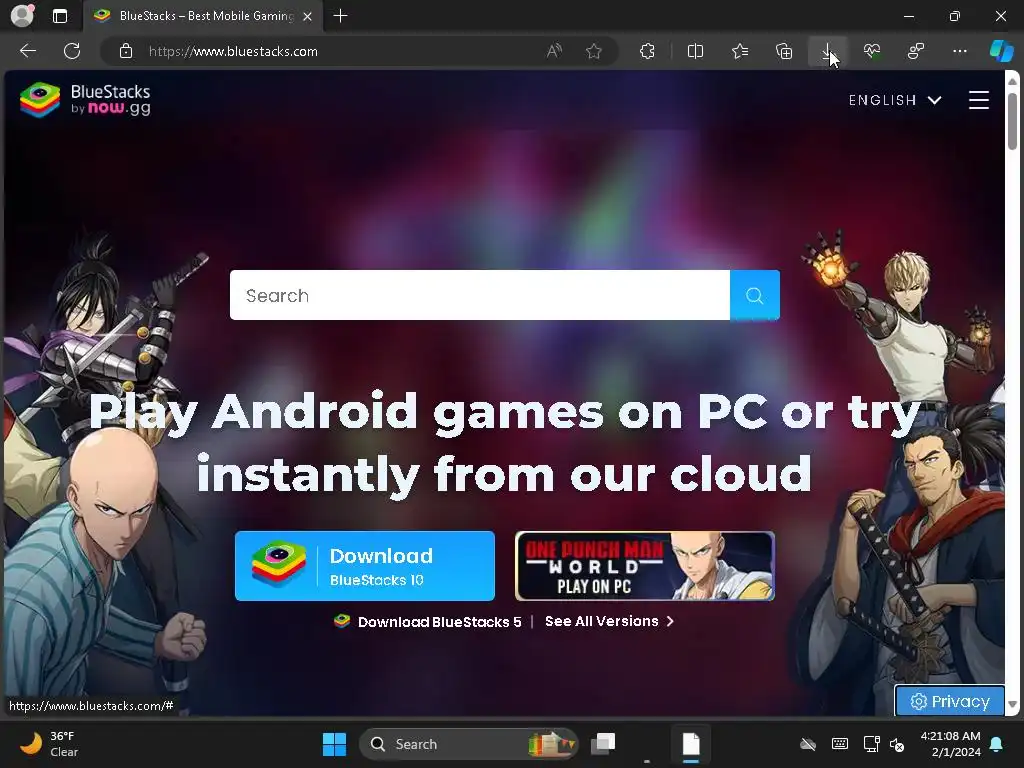The width and height of the screenshot is (1024, 768).
Task: Add this page to favorites star
Action: pyautogui.click(x=594, y=51)
